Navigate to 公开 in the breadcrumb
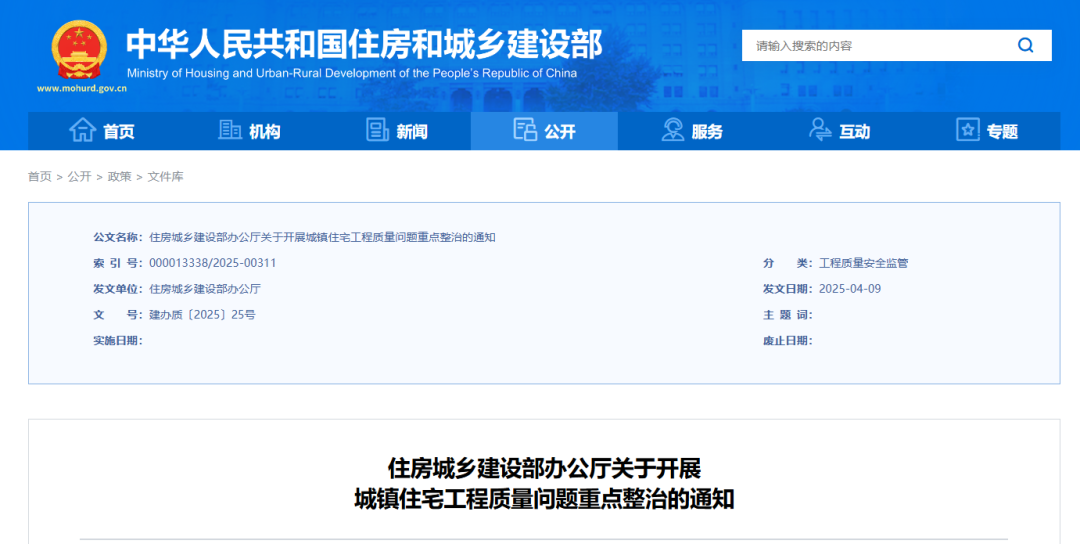 tap(79, 177)
